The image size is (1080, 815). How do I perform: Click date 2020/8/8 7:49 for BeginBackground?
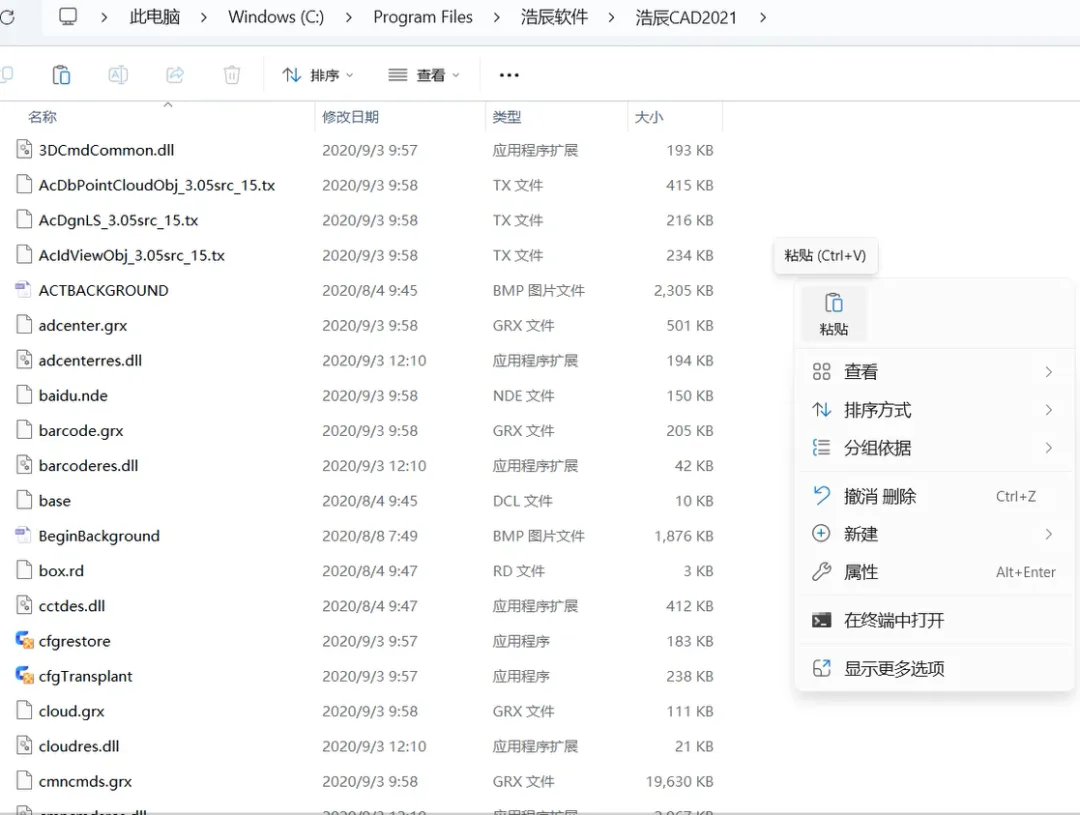(370, 535)
